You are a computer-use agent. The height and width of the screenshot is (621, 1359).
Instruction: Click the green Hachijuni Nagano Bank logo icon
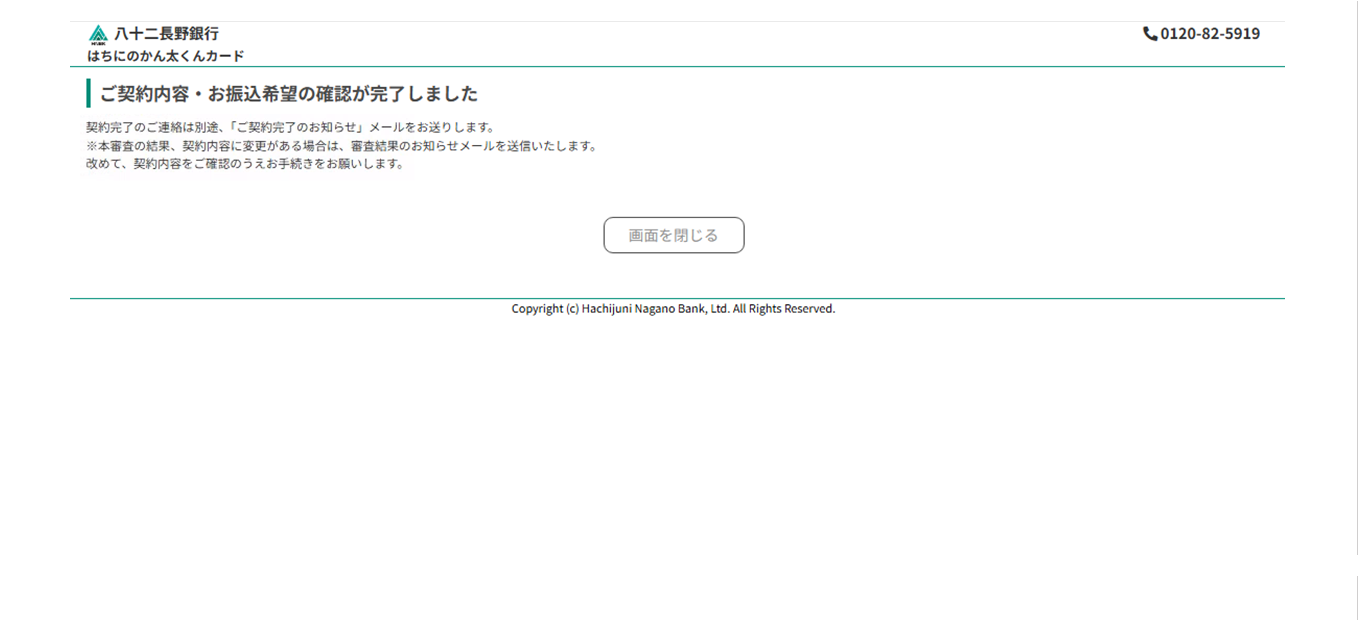click(98, 35)
